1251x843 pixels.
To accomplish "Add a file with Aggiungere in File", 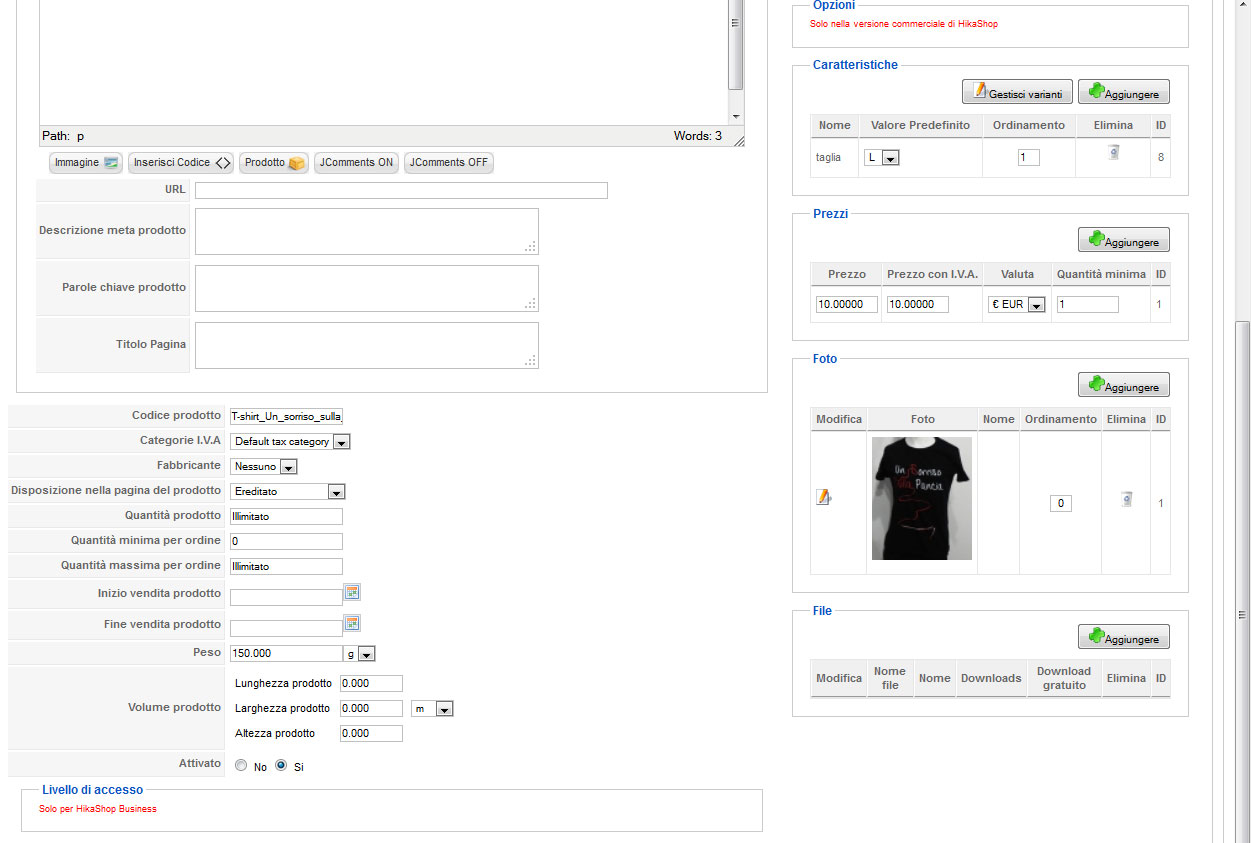I will point(1123,637).
